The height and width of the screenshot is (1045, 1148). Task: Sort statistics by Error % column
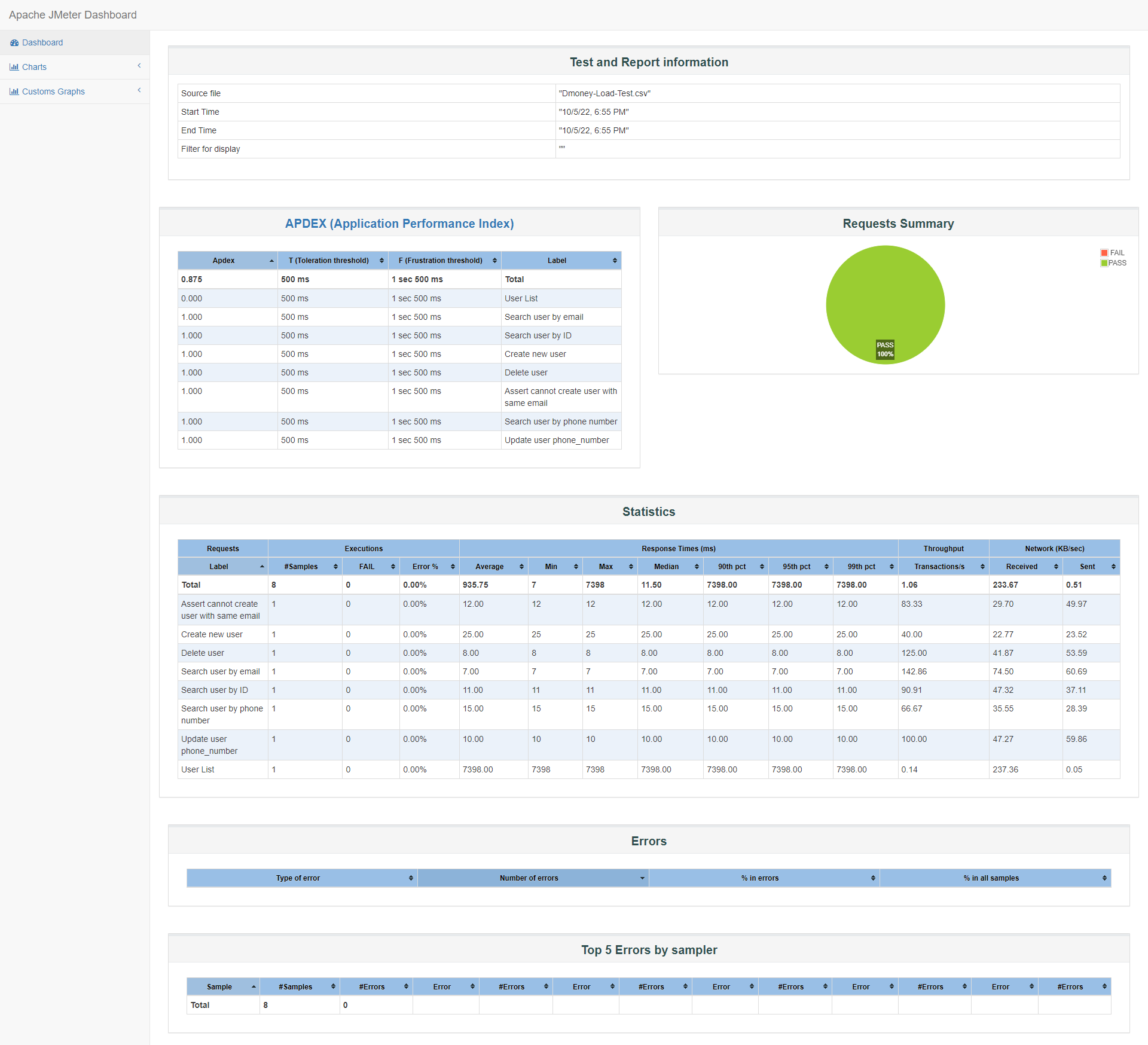(x=426, y=567)
